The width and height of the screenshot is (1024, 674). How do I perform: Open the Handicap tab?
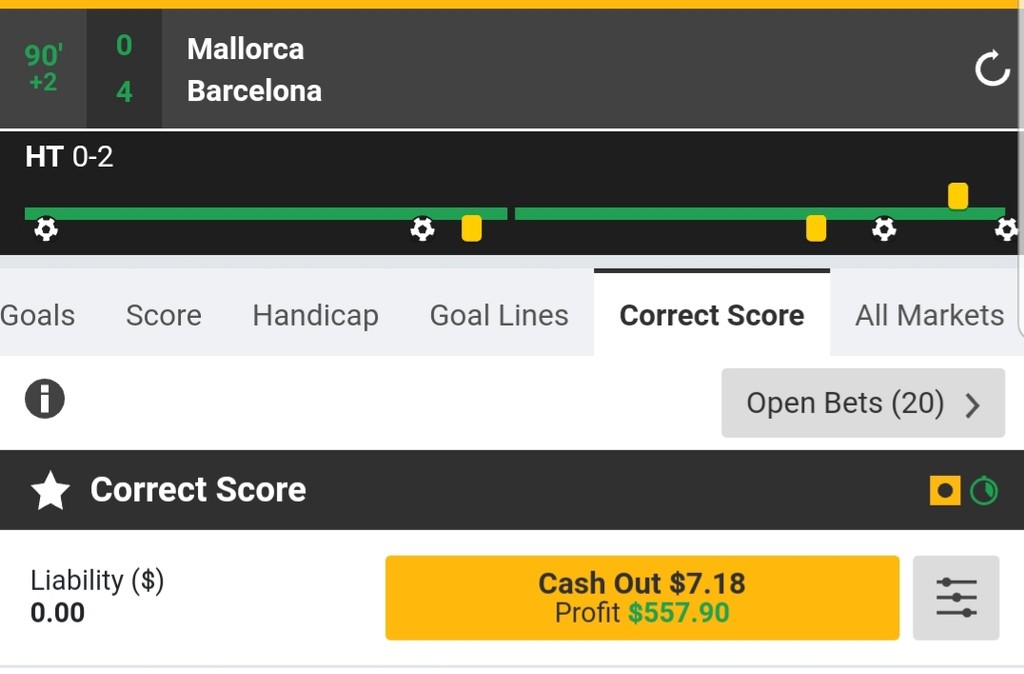[x=315, y=315]
